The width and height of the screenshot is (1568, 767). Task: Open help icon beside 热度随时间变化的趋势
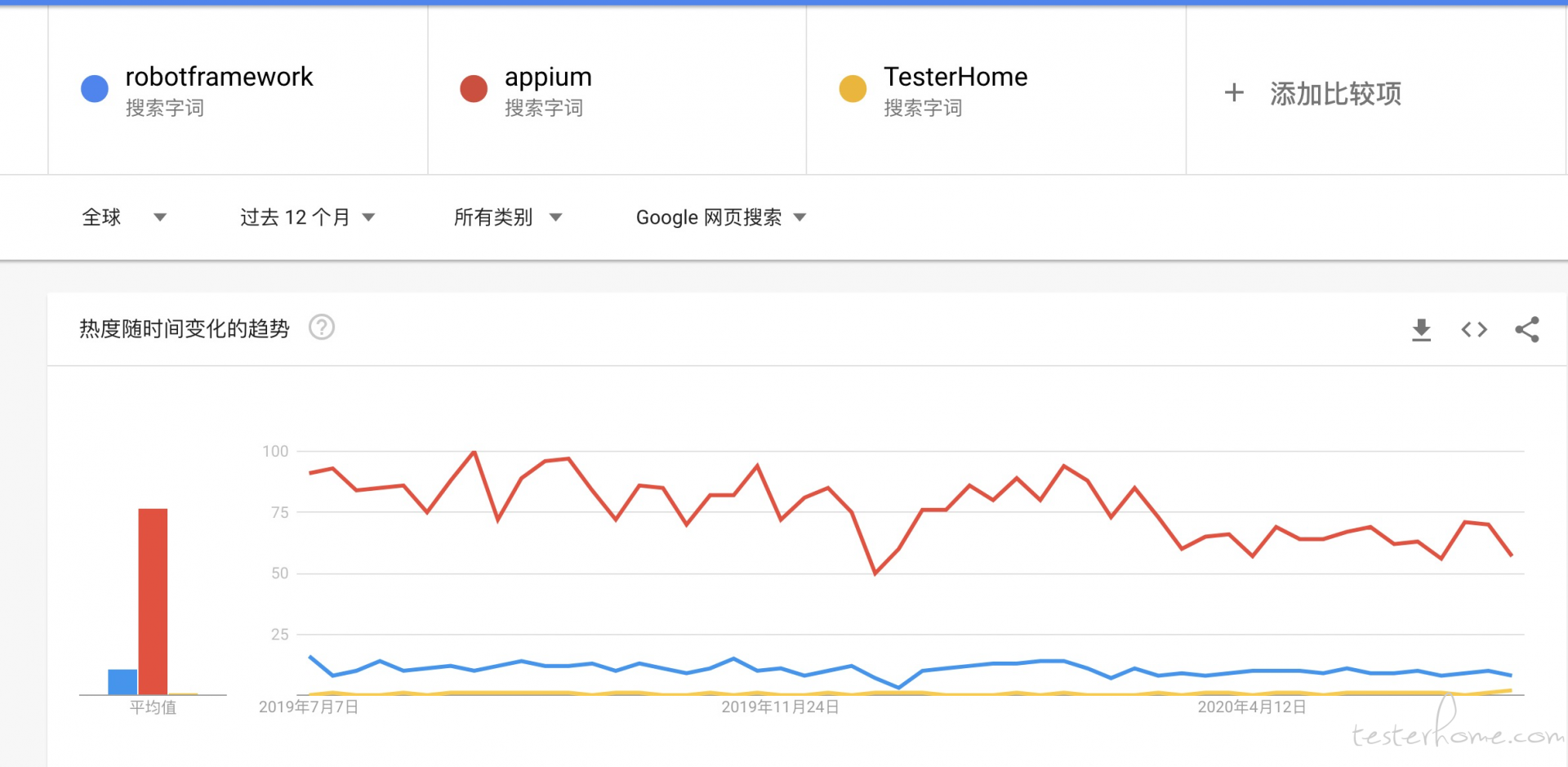point(322,328)
